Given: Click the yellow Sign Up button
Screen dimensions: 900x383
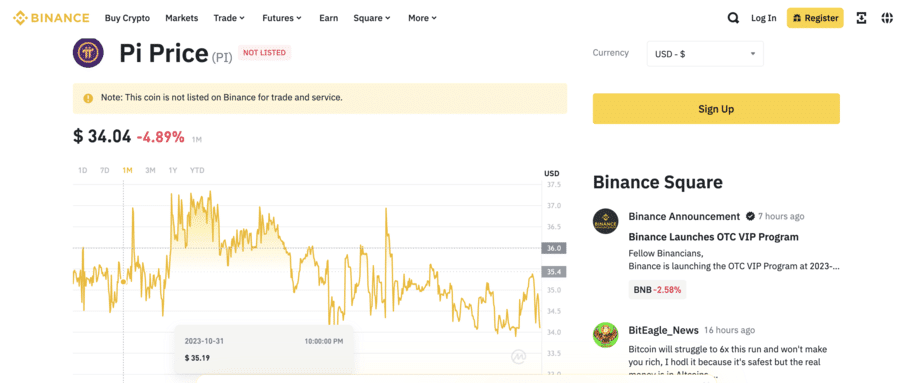Looking at the screenshot, I should coord(716,109).
